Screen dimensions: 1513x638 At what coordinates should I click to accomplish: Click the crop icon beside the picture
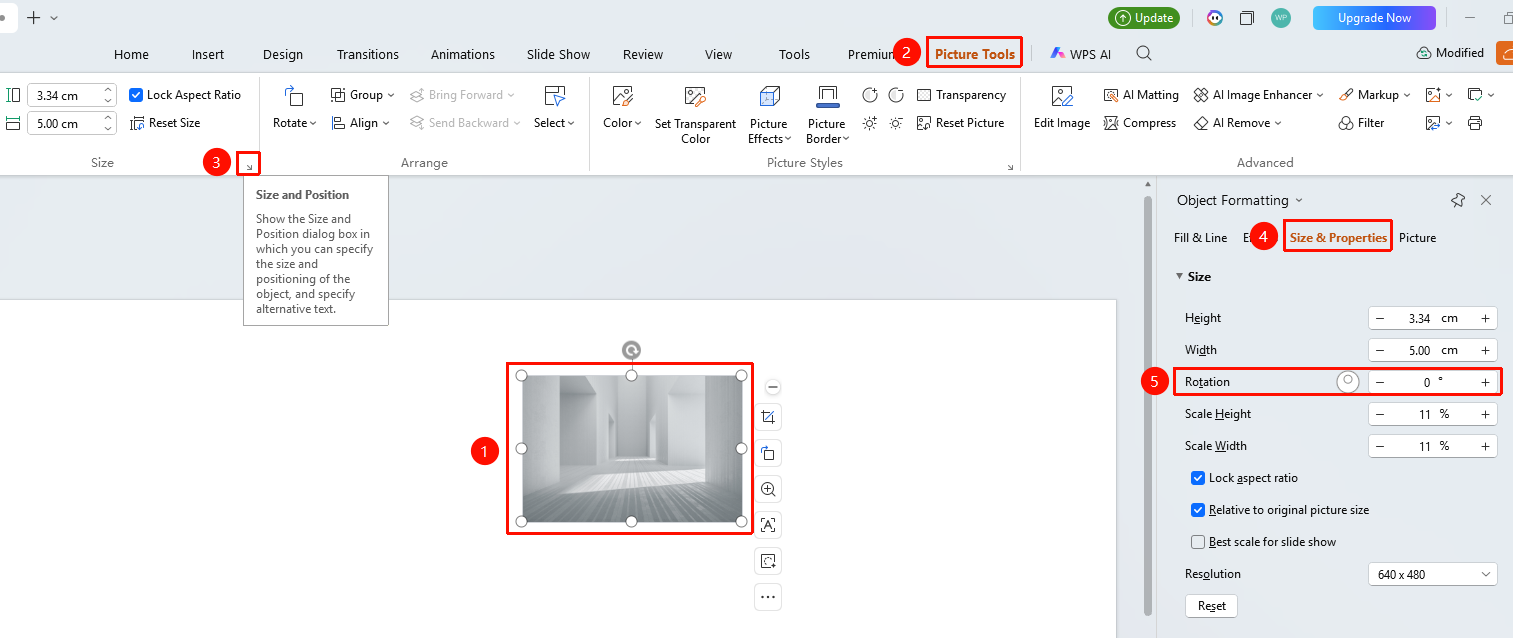[x=768, y=417]
